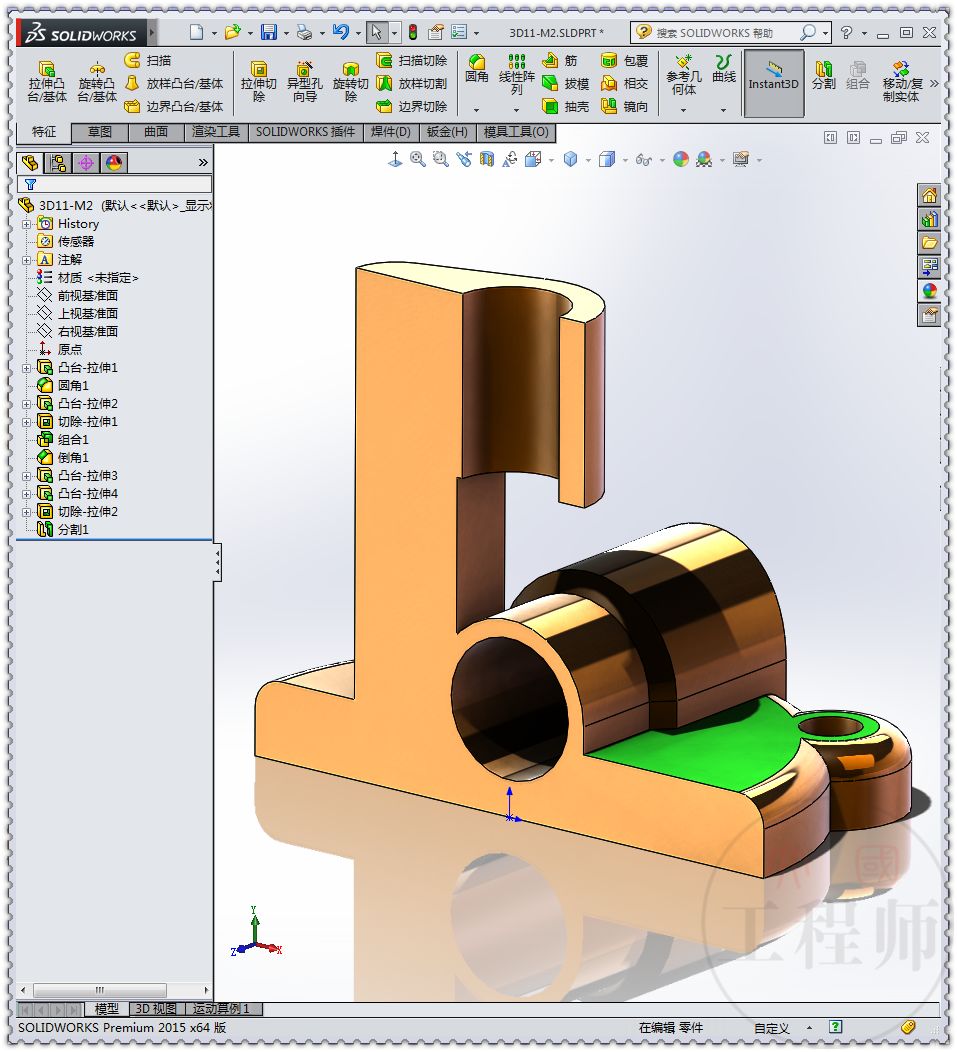Screen dimensions: 957x1052
Task: Click the Edit Appearance color ball in view toolbar
Action: tap(681, 159)
